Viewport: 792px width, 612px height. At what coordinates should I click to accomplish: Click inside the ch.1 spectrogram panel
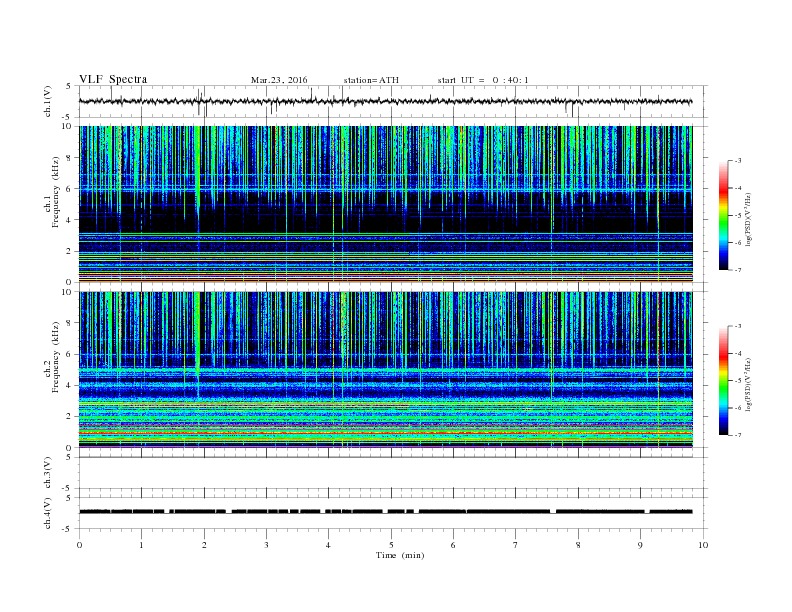coord(385,204)
